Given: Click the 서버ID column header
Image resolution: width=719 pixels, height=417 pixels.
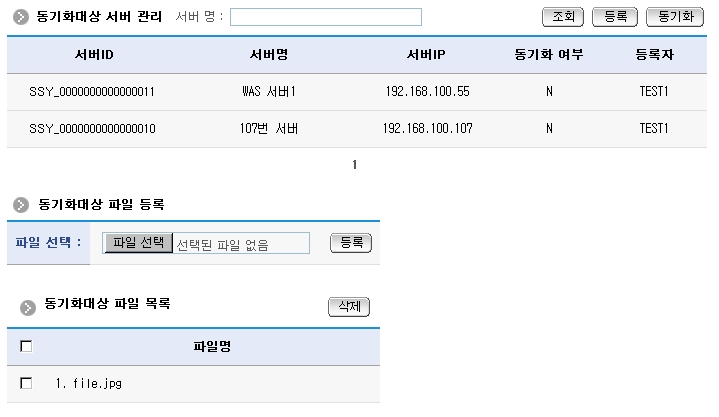Looking at the screenshot, I should click(x=93, y=54).
